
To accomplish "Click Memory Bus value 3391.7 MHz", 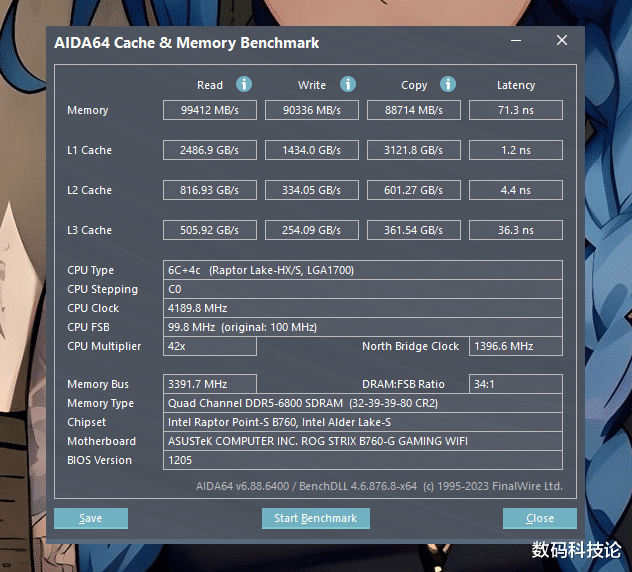I will tap(210, 384).
